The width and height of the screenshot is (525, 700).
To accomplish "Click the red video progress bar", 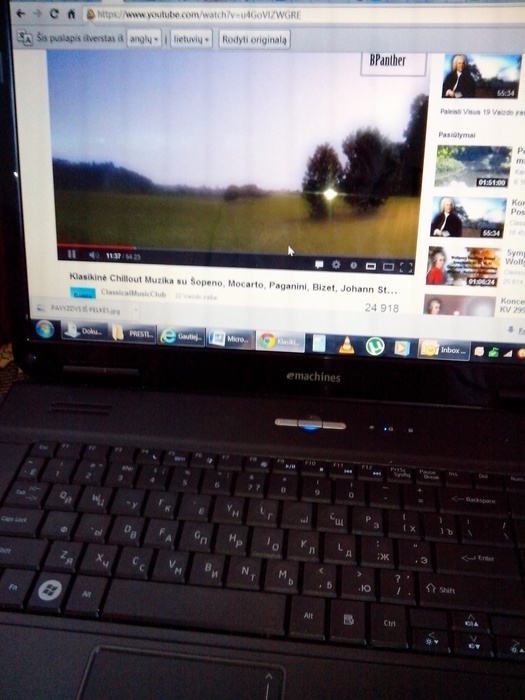I will pos(95,246).
